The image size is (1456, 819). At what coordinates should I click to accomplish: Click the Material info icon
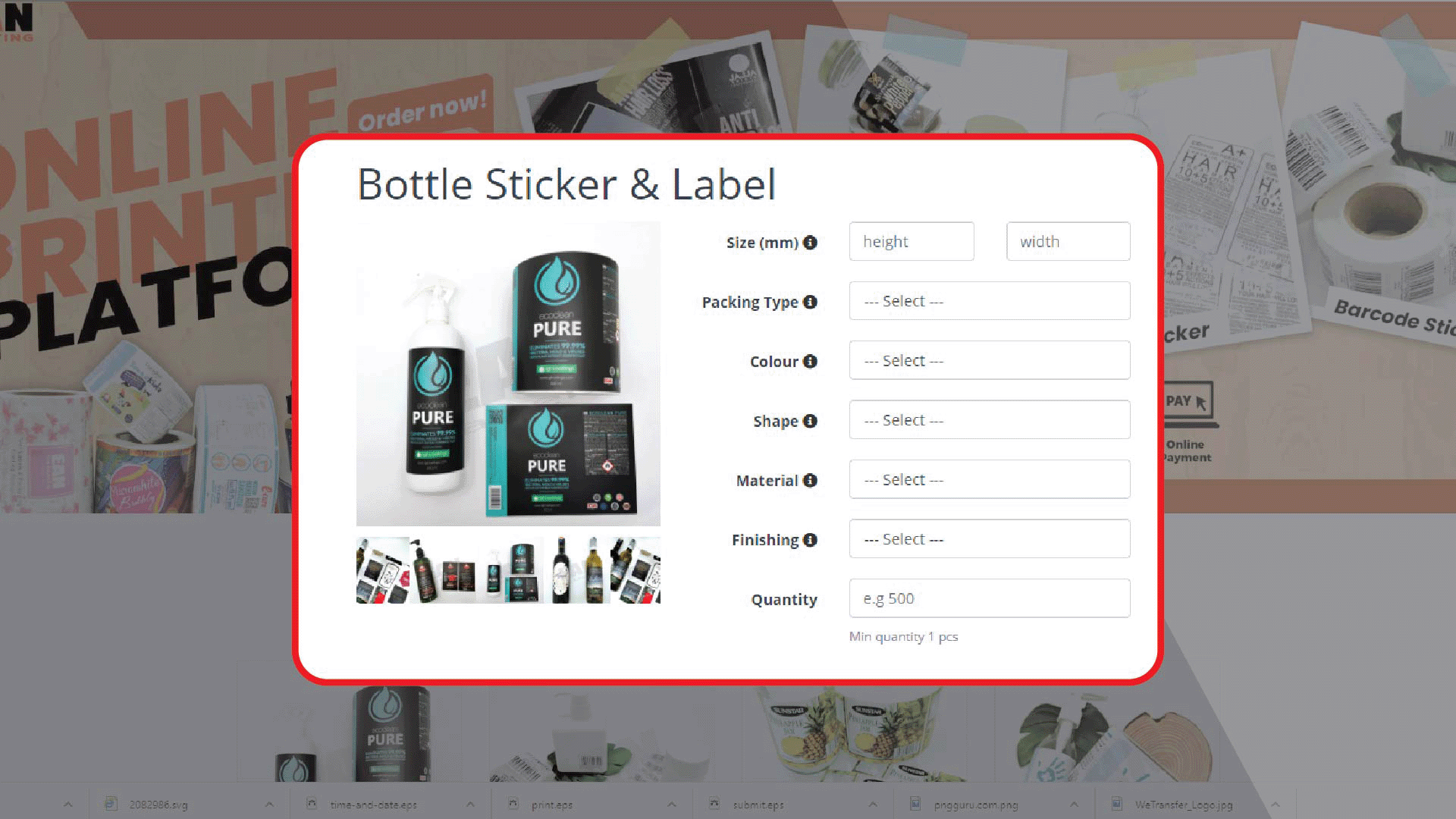(x=810, y=480)
